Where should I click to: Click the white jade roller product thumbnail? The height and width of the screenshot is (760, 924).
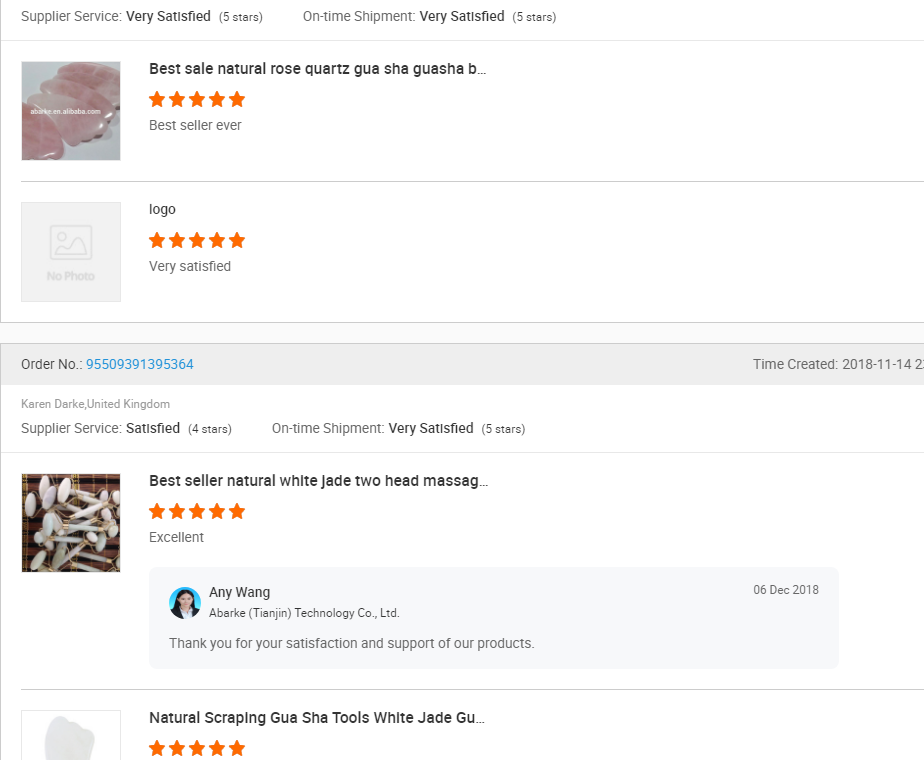[71, 523]
